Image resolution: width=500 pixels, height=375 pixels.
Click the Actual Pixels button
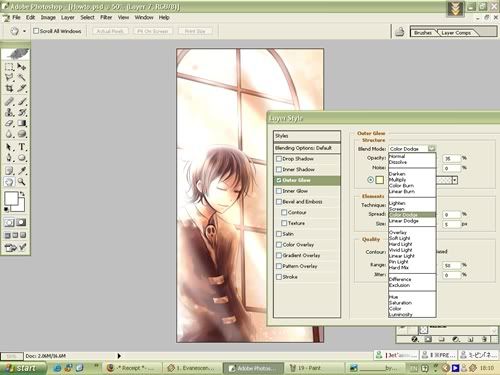pyautogui.click(x=110, y=31)
